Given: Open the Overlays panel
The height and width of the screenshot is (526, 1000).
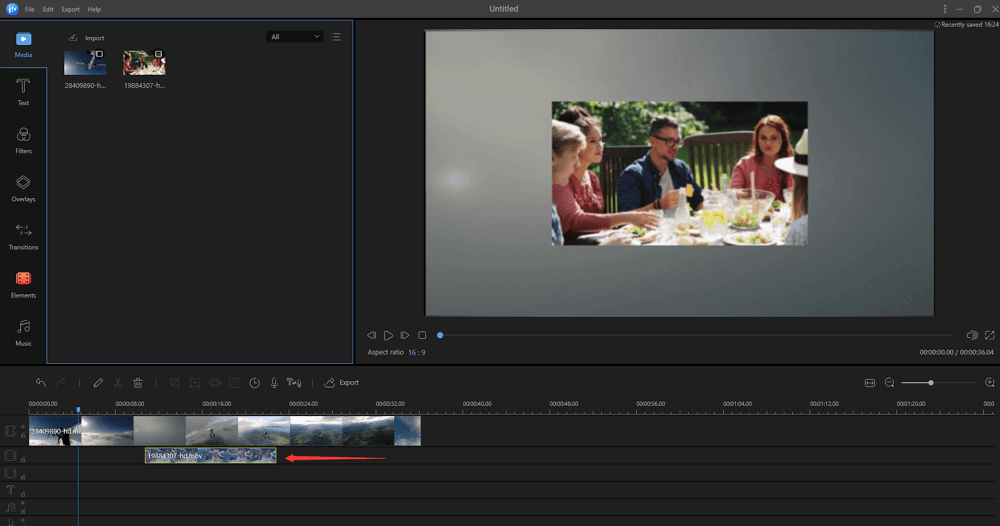Looking at the screenshot, I should click(x=23, y=188).
